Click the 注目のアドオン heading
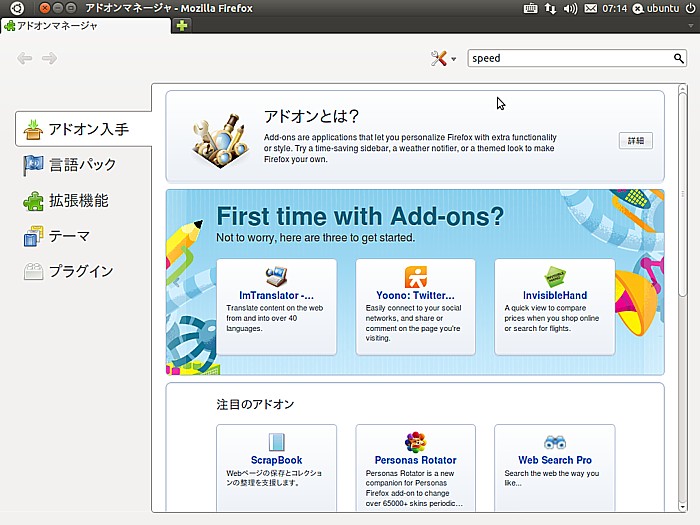Screen dimensions: 700x525 (255, 404)
